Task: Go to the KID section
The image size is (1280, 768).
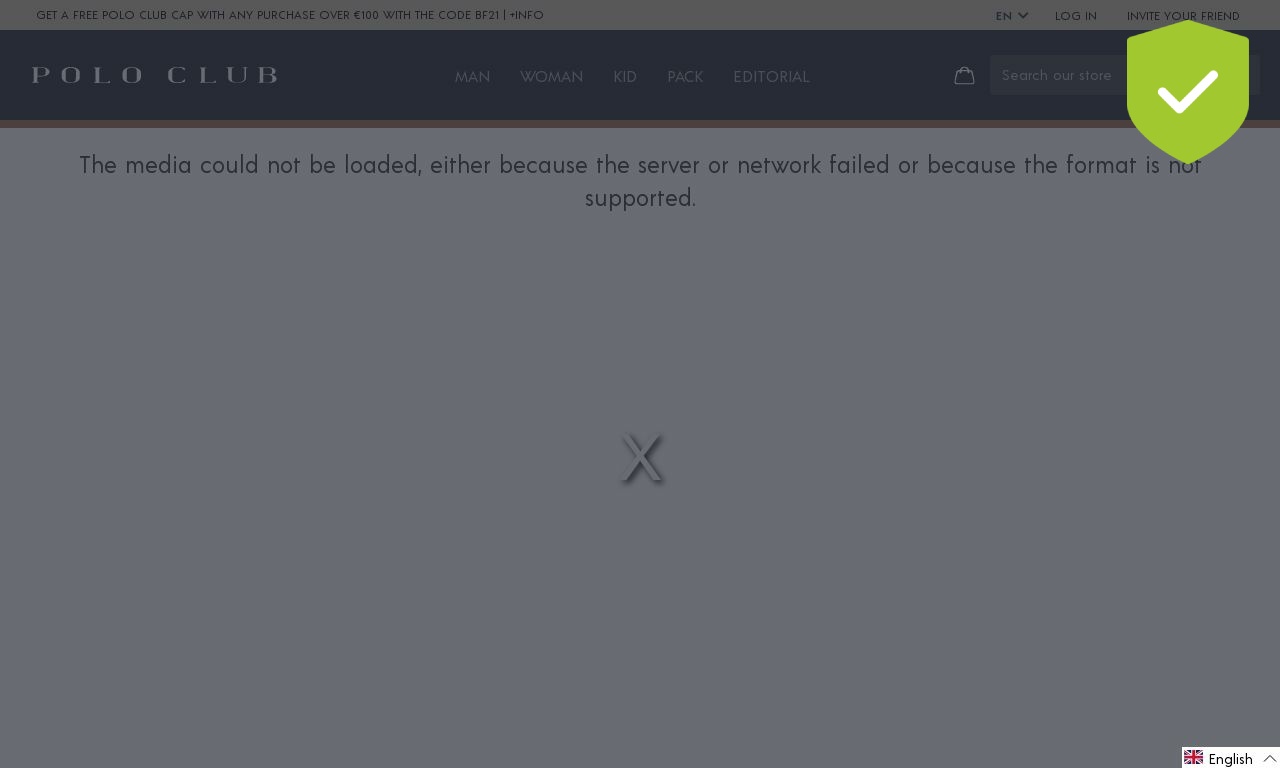Action: tap(625, 77)
